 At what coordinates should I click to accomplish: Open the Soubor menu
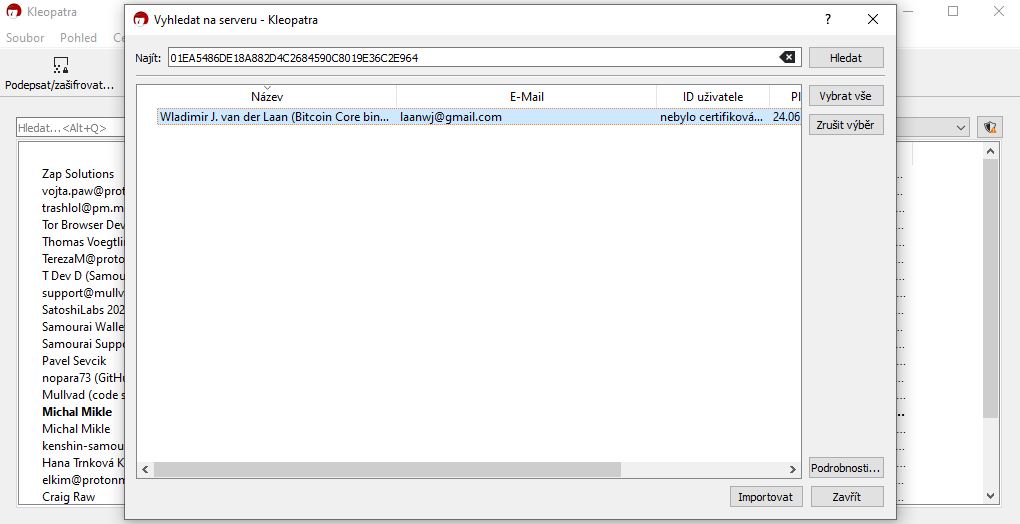(x=25, y=38)
